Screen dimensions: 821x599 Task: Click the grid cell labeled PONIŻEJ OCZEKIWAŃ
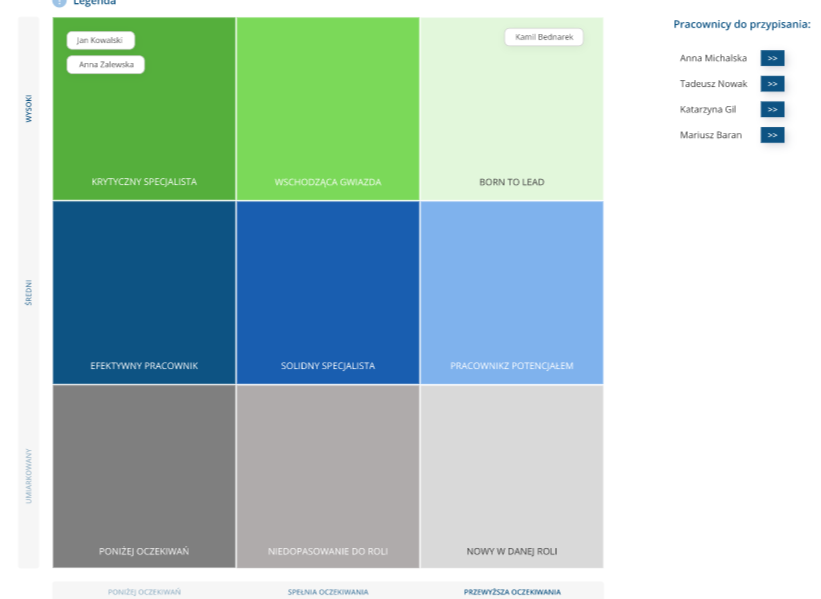144,476
